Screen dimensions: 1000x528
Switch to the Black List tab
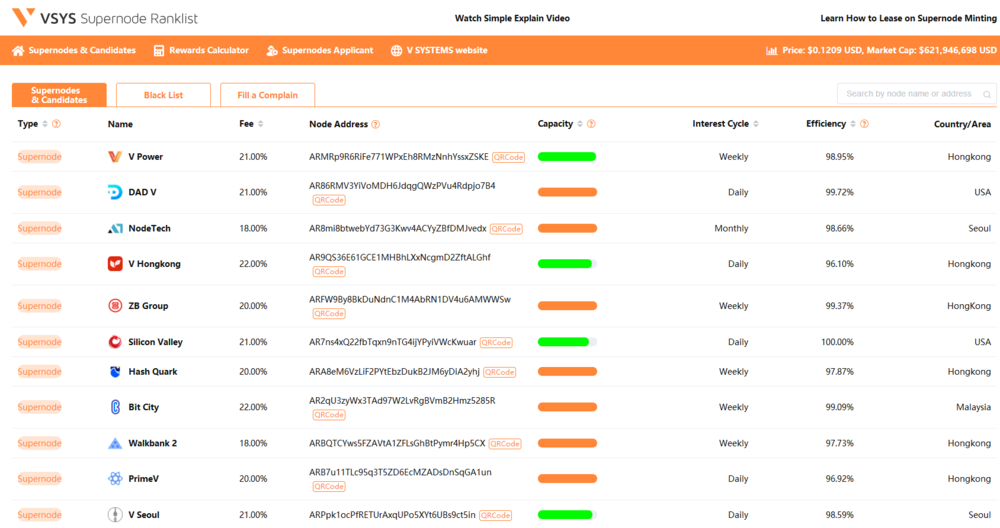pos(163,95)
